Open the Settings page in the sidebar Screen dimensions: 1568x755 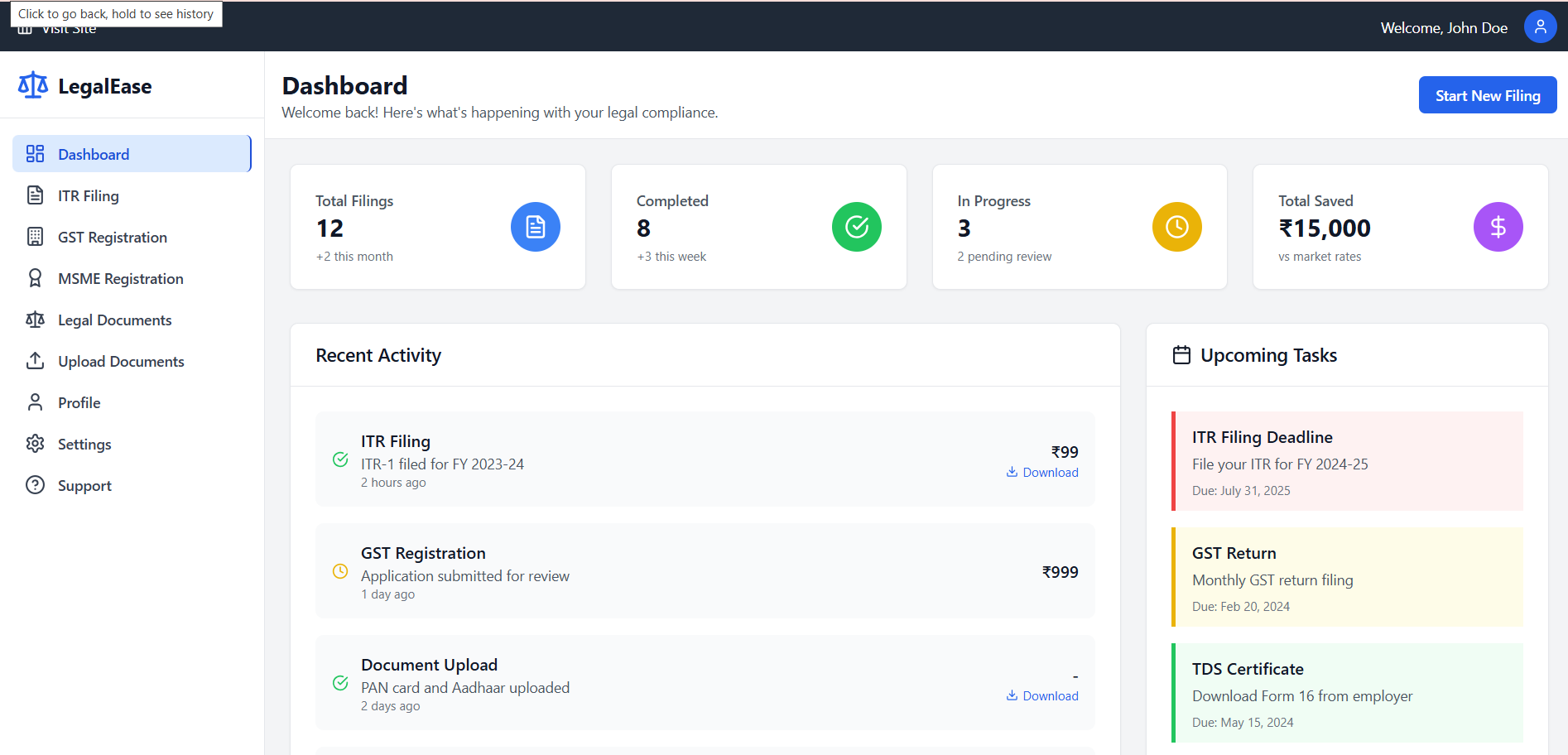pos(84,445)
